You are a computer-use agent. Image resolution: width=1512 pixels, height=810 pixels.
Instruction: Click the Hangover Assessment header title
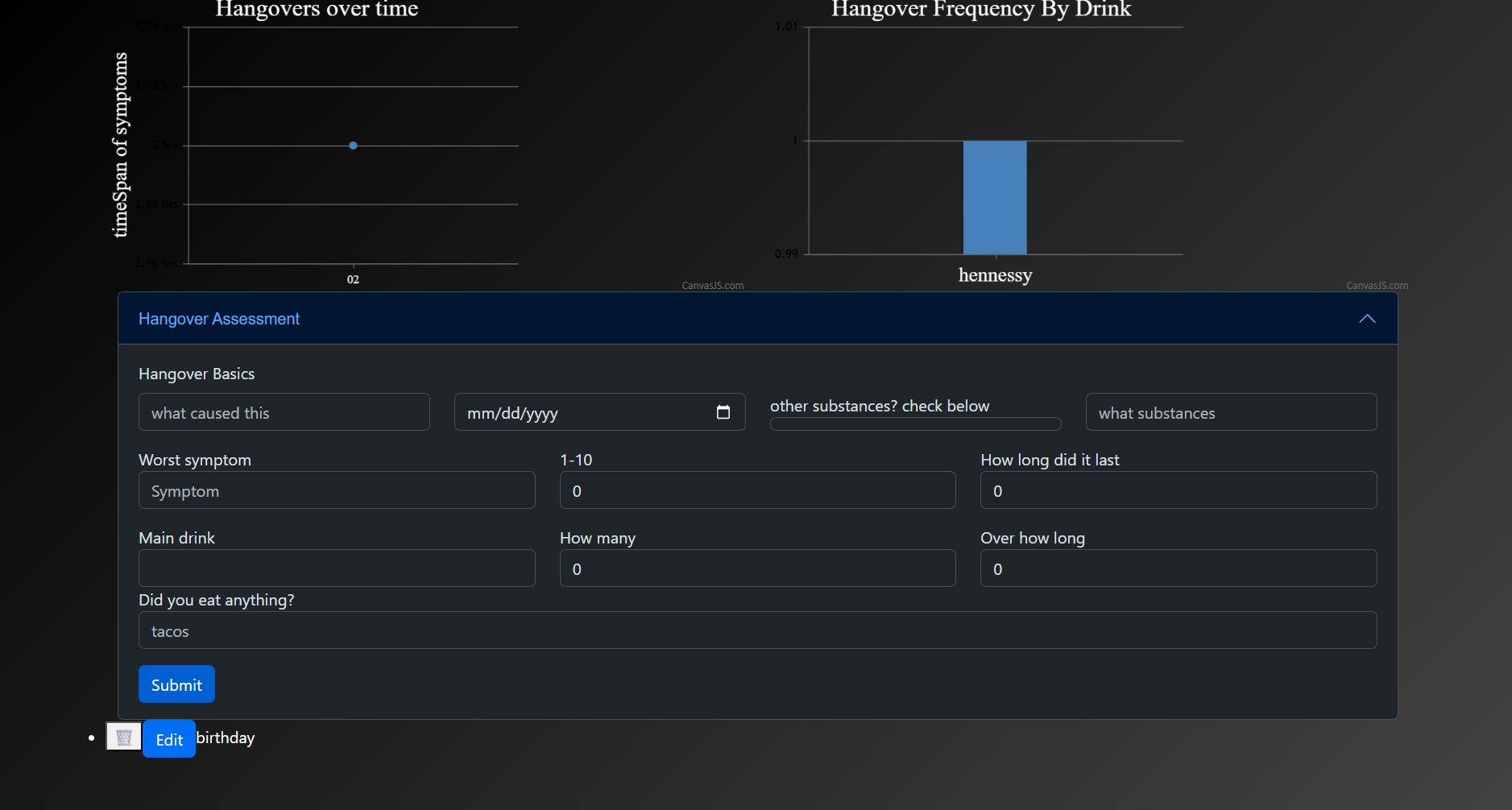pyautogui.click(x=219, y=319)
